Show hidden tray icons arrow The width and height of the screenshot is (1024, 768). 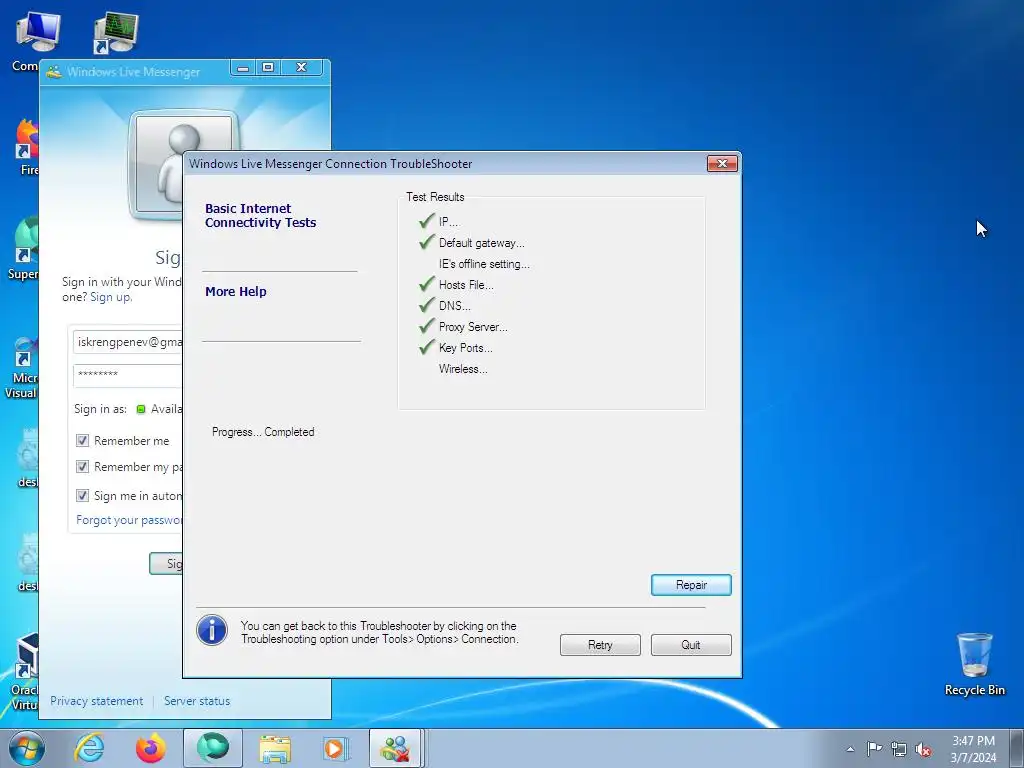(850, 749)
